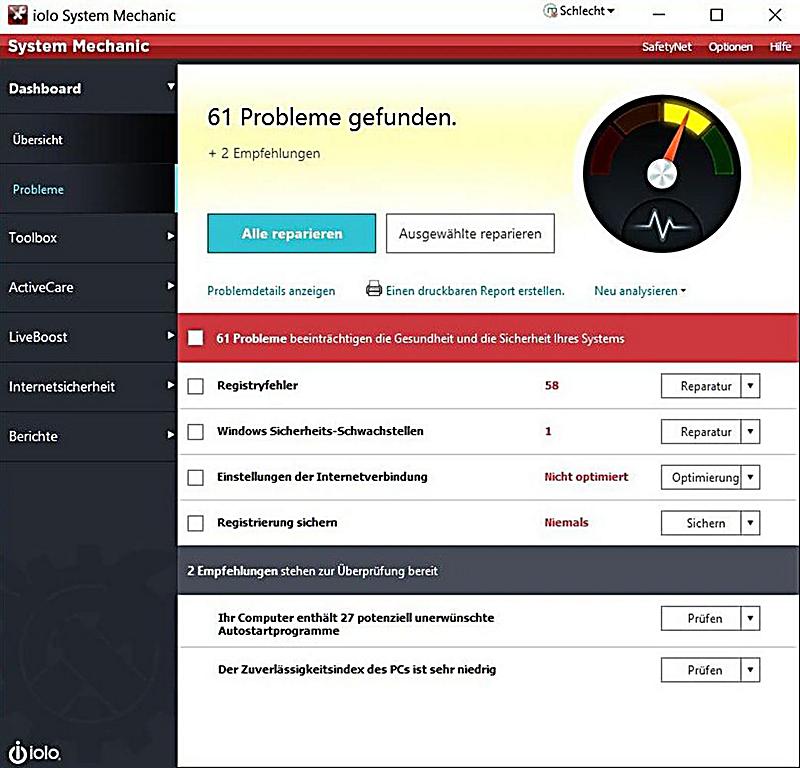The width and height of the screenshot is (800, 768).
Task: Click the printer icon next to report link
Action: click(x=374, y=289)
